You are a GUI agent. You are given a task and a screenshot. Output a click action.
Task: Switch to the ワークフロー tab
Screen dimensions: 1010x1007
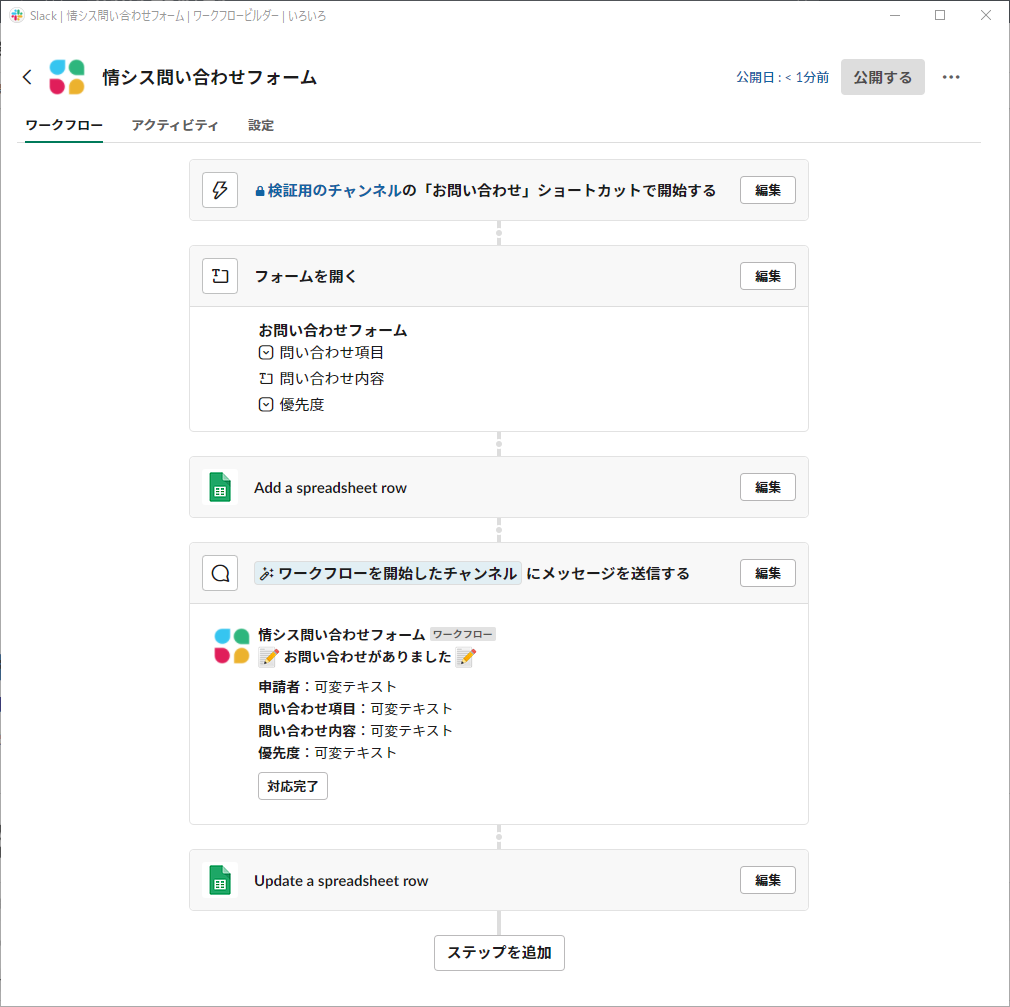(x=63, y=124)
